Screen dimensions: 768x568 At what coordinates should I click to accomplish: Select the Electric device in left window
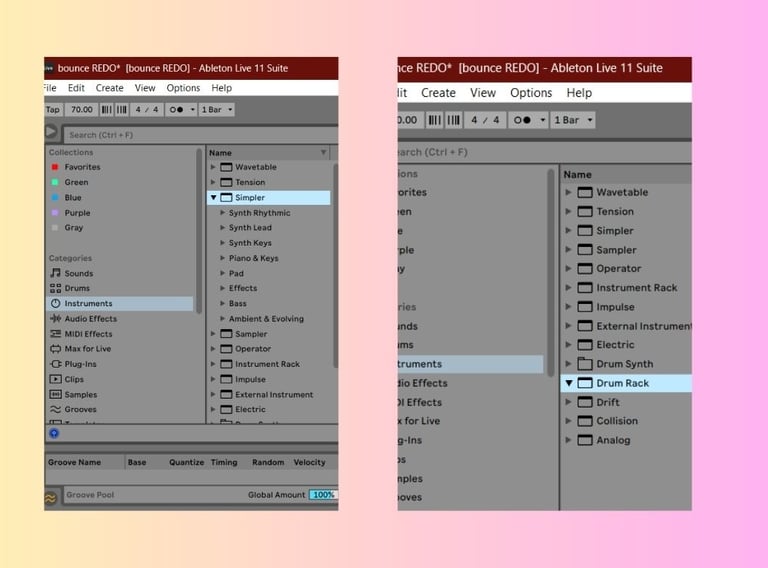[250, 409]
